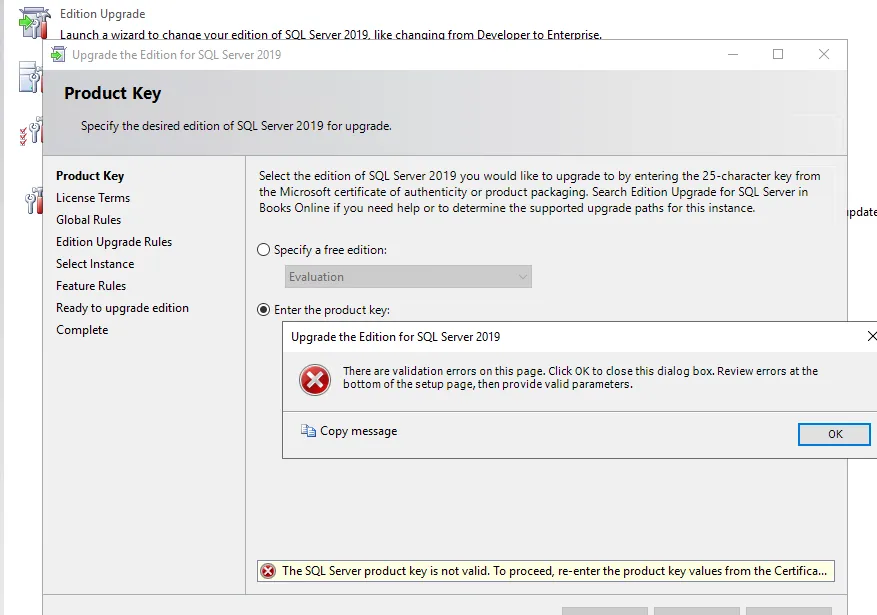Click the Edition Upgrade icon at top left
Viewport: 877px width, 615px height.
(x=33, y=20)
